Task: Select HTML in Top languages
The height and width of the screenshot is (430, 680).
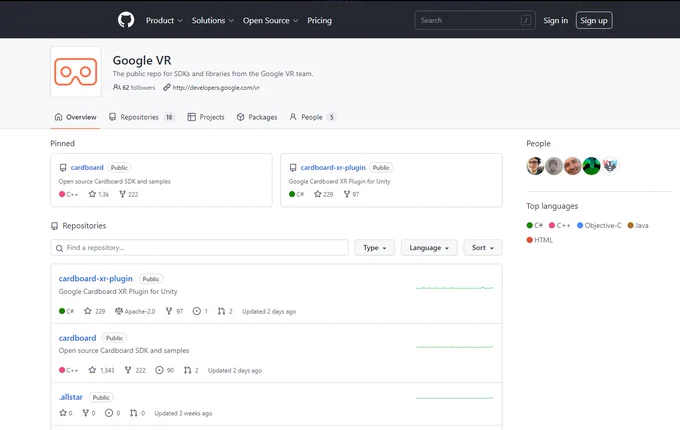Action: pos(539,240)
